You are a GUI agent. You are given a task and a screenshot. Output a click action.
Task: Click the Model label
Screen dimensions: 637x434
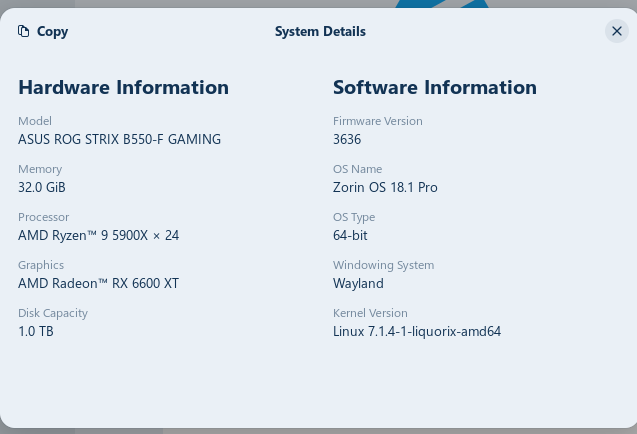pyautogui.click(x=35, y=121)
